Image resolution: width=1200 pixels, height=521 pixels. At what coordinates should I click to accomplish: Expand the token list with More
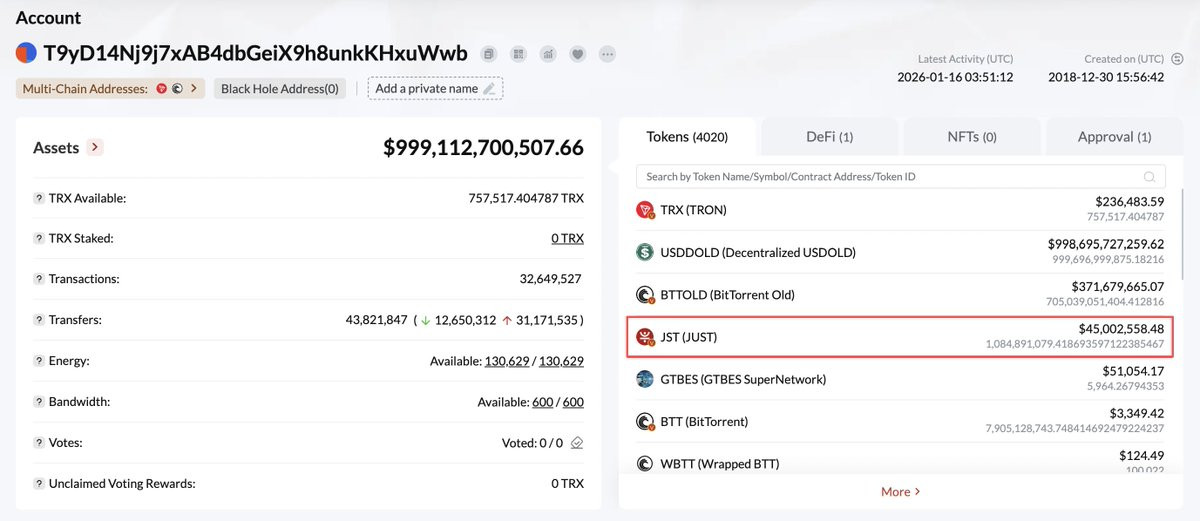pos(900,492)
